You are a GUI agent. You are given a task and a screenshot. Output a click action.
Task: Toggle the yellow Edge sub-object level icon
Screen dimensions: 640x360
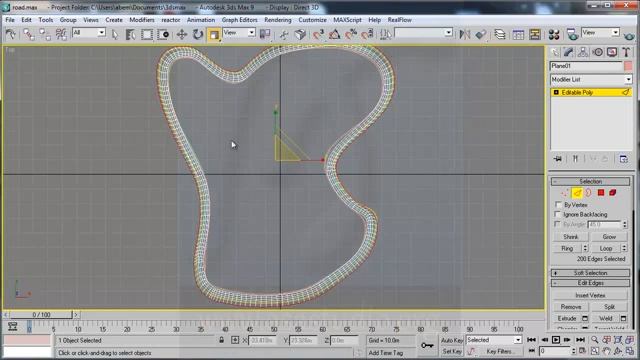click(577, 193)
